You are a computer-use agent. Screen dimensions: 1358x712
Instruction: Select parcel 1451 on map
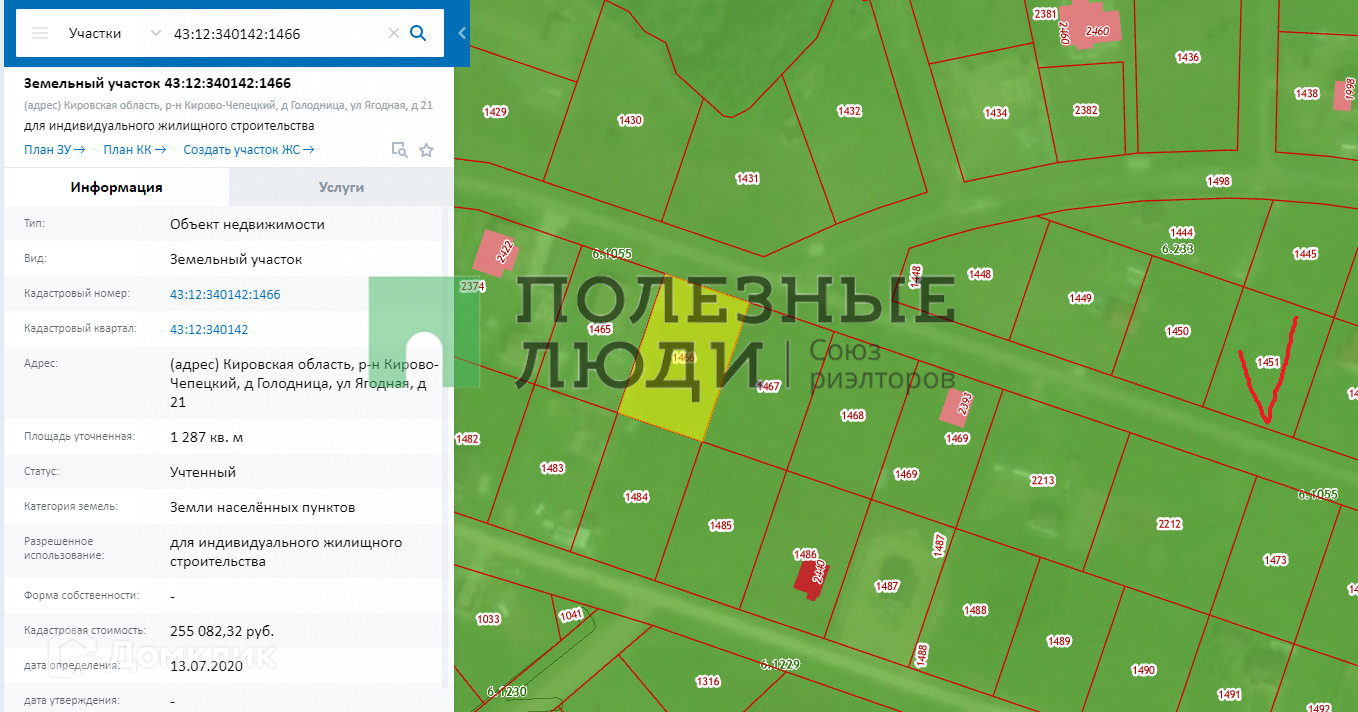1268,362
